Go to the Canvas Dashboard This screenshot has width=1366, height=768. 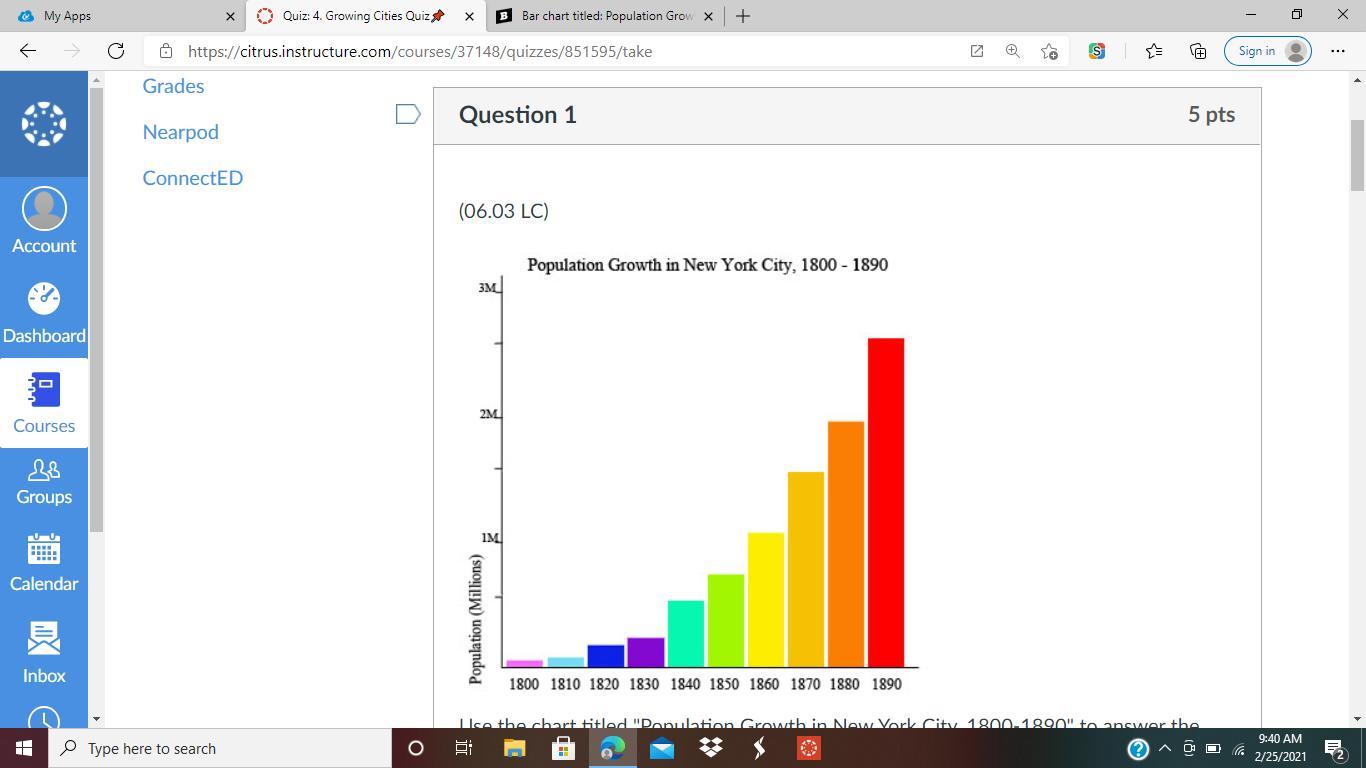point(44,313)
